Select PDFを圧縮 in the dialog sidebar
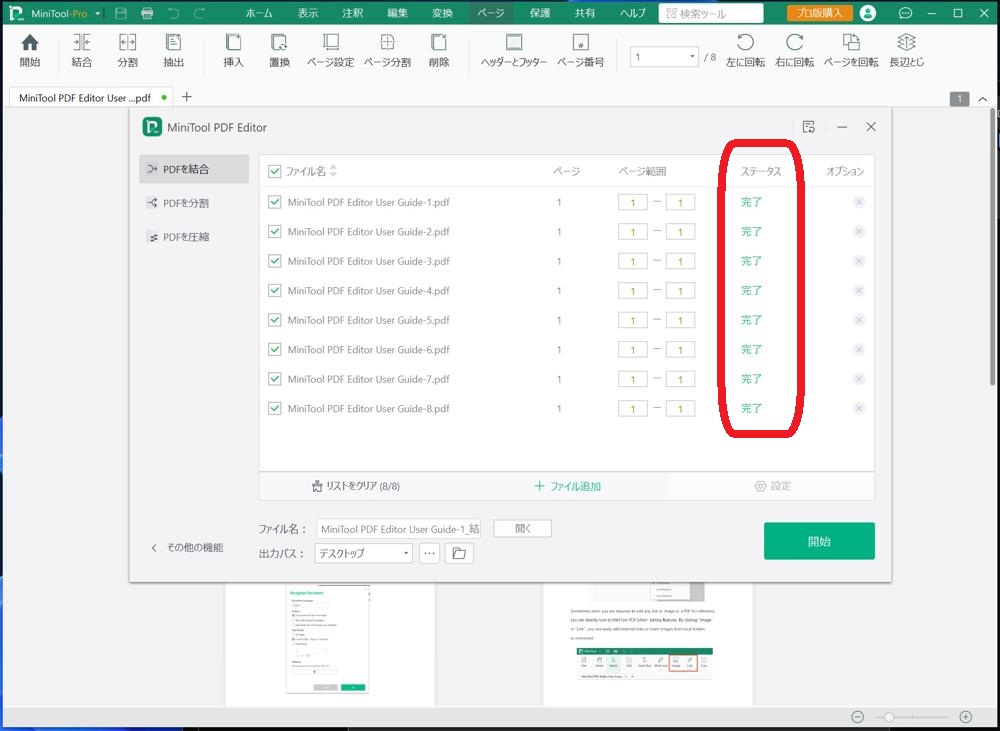Image resolution: width=1000 pixels, height=731 pixels. (x=193, y=237)
